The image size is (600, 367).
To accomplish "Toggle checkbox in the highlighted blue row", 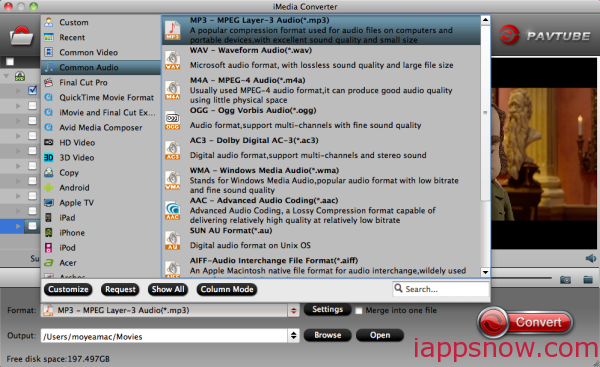I will pos(33,226).
